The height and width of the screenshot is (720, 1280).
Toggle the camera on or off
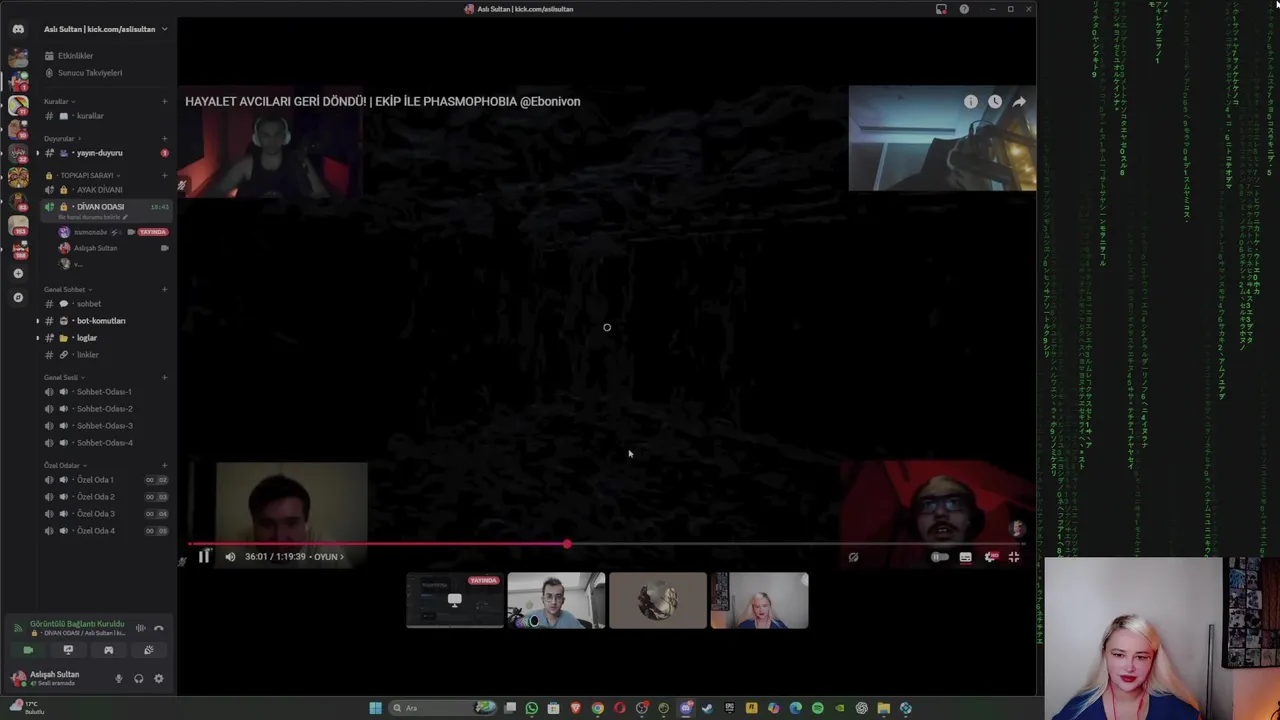(28, 650)
